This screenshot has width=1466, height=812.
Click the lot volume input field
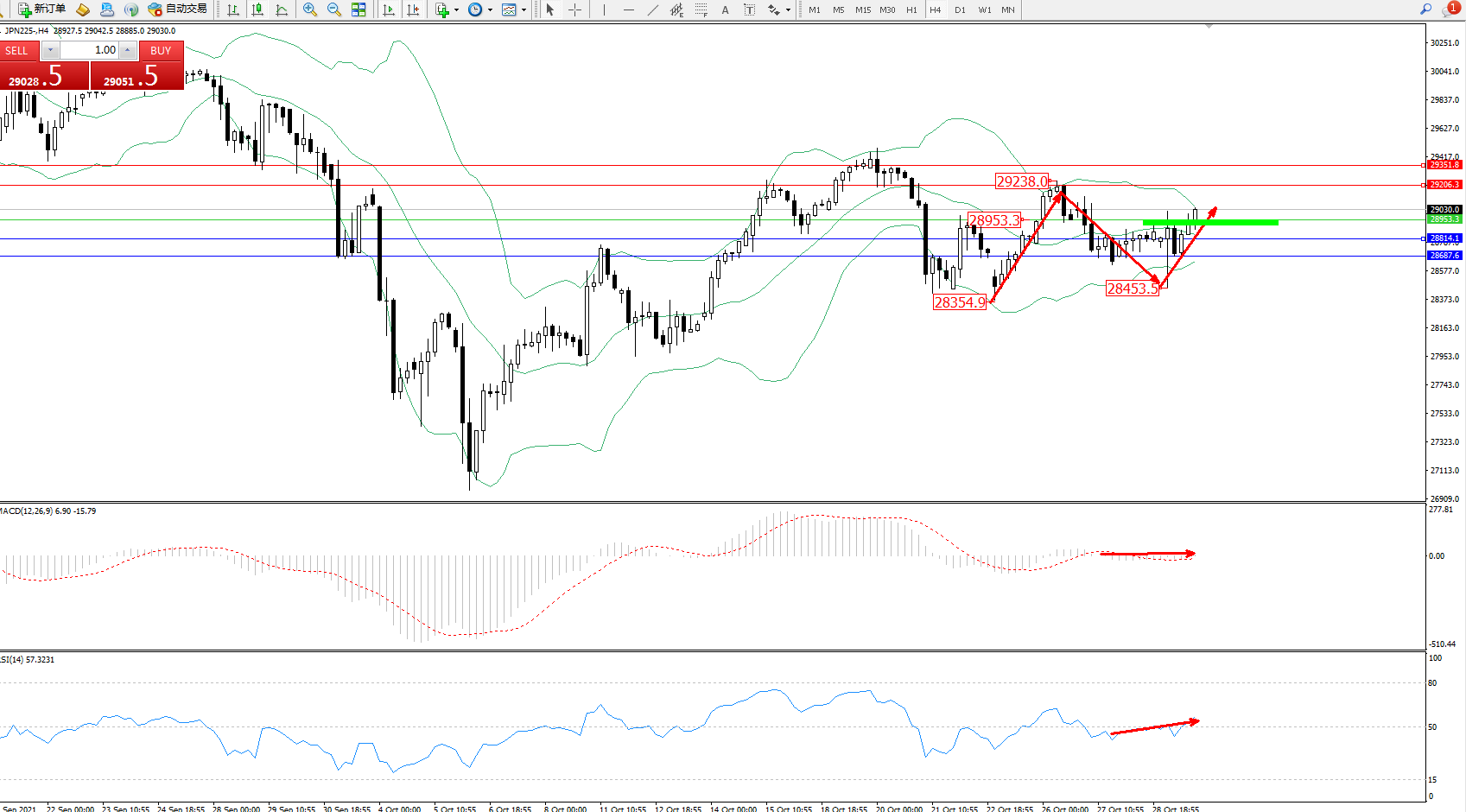tap(89, 50)
